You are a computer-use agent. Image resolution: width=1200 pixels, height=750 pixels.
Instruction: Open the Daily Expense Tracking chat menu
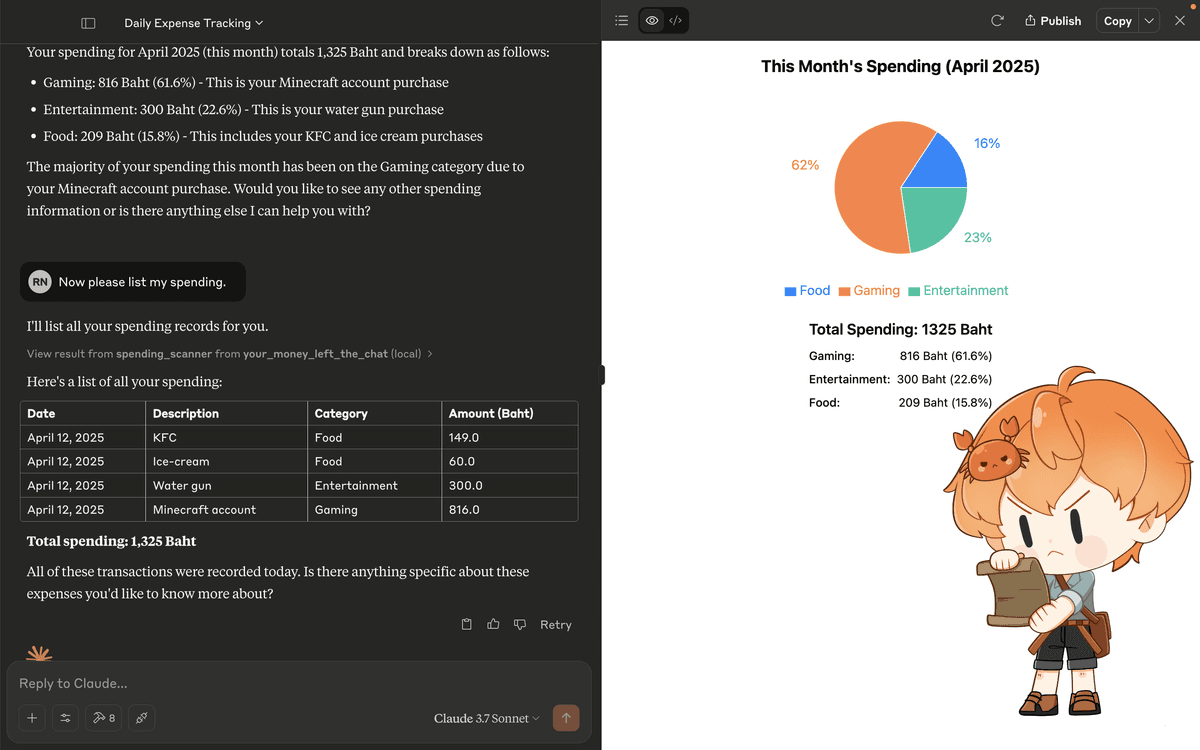click(x=194, y=22)
